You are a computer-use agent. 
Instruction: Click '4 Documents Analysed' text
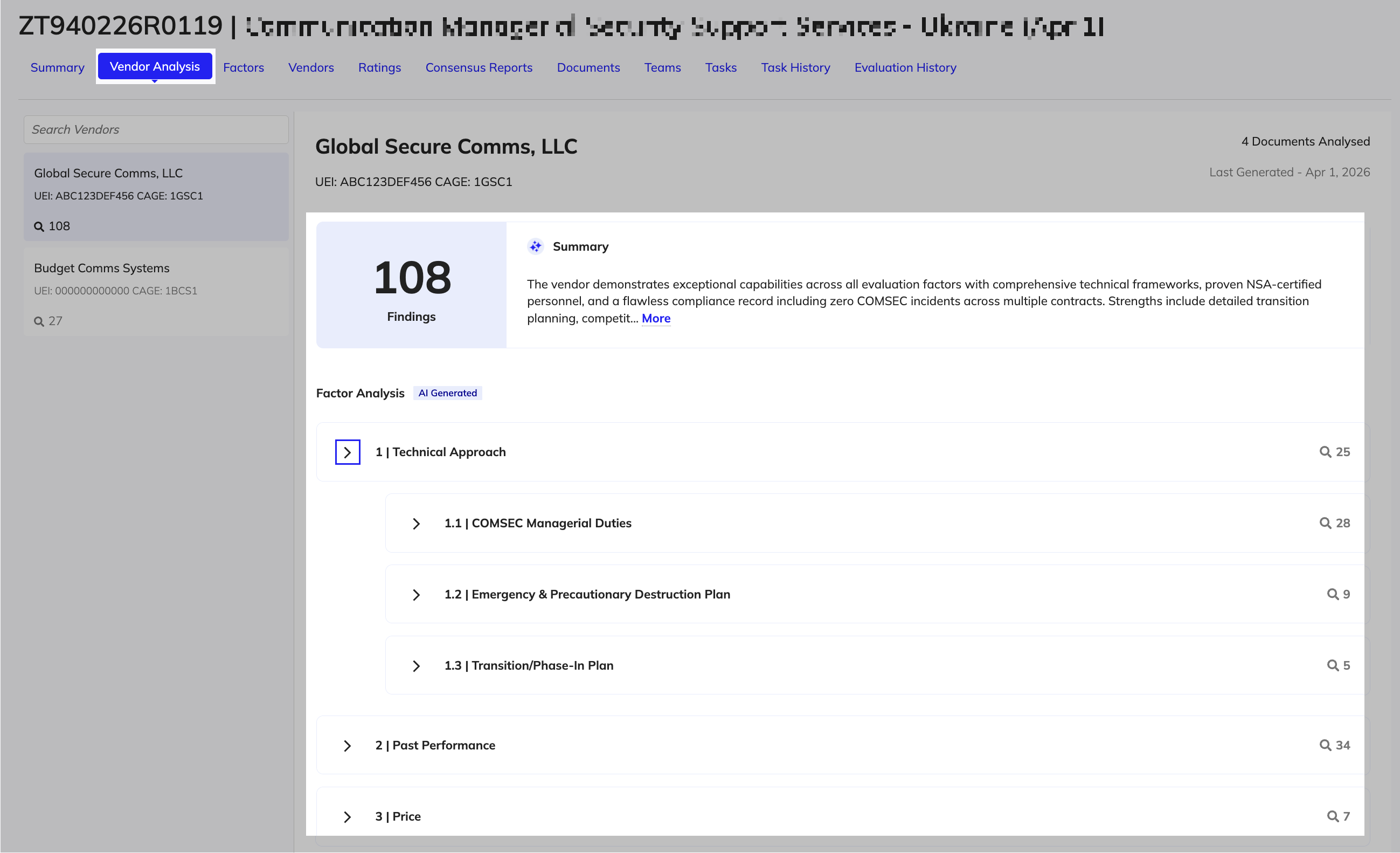point(1305,141)
